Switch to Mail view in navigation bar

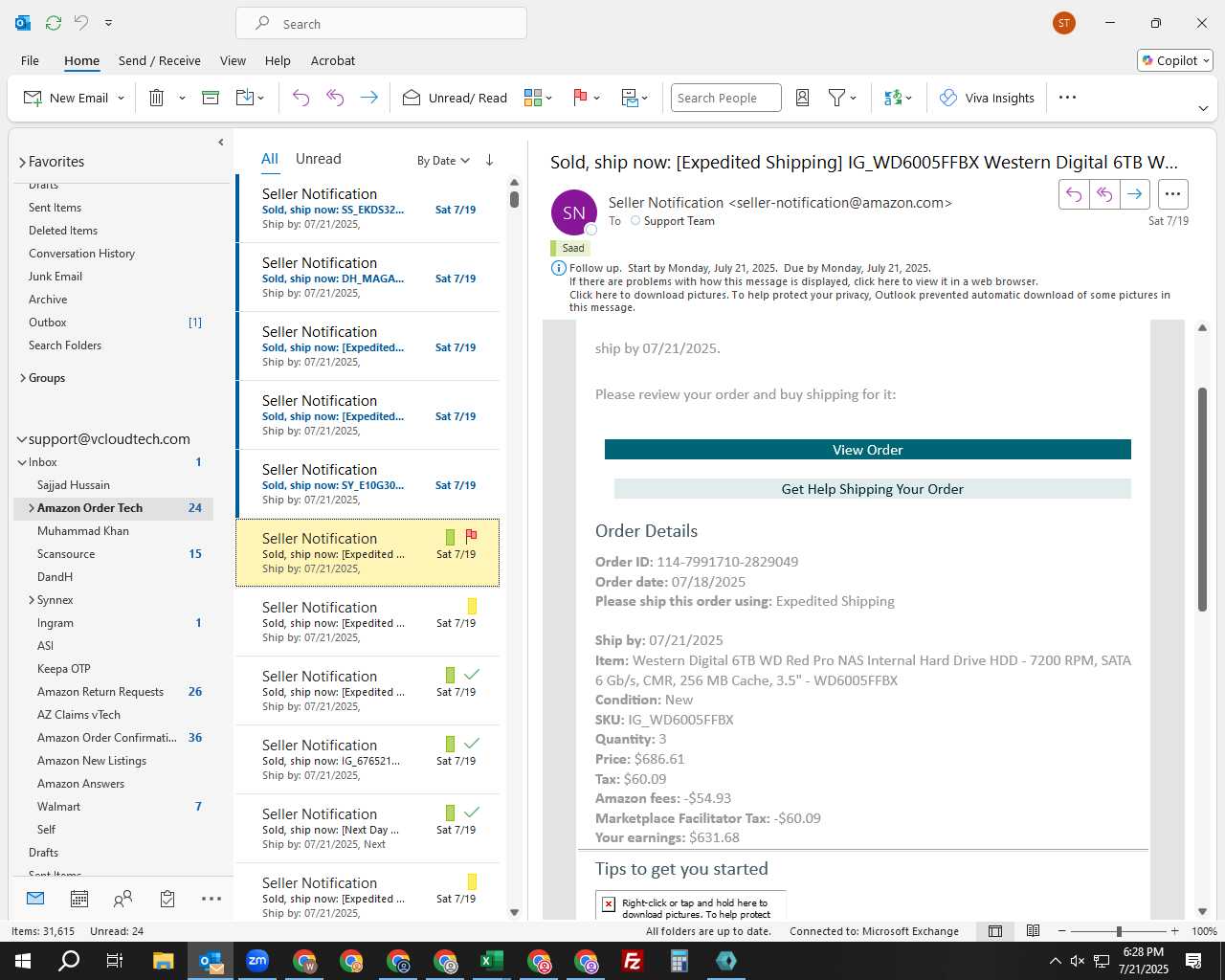pyautogui.click(x=35, y=899)
